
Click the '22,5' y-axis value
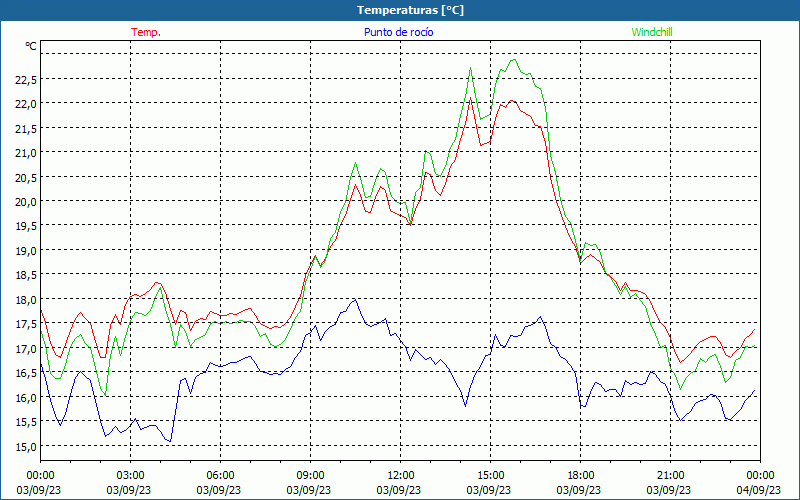pos(26,80)
